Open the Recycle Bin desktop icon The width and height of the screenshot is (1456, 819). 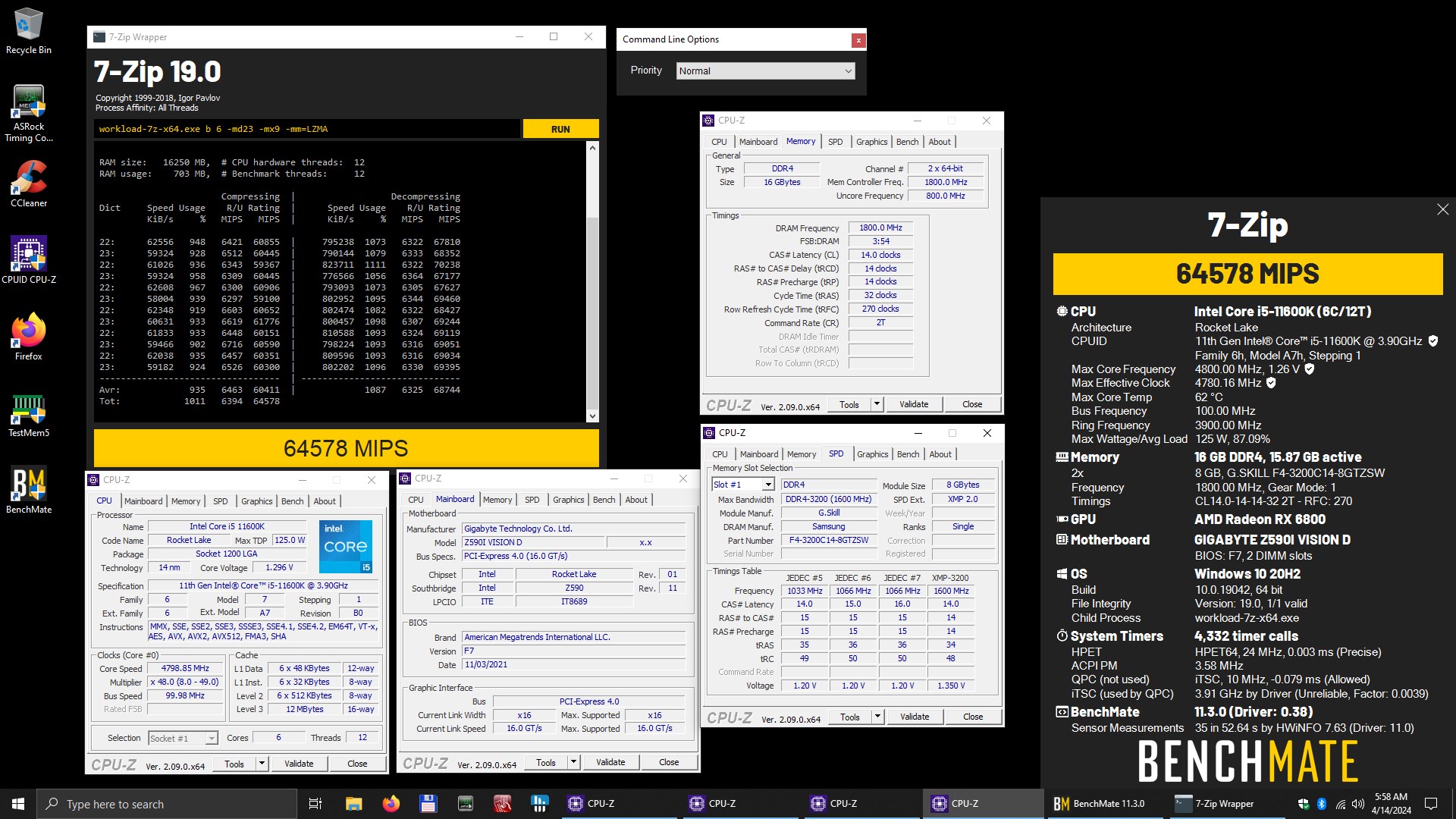tap(29, 32)
